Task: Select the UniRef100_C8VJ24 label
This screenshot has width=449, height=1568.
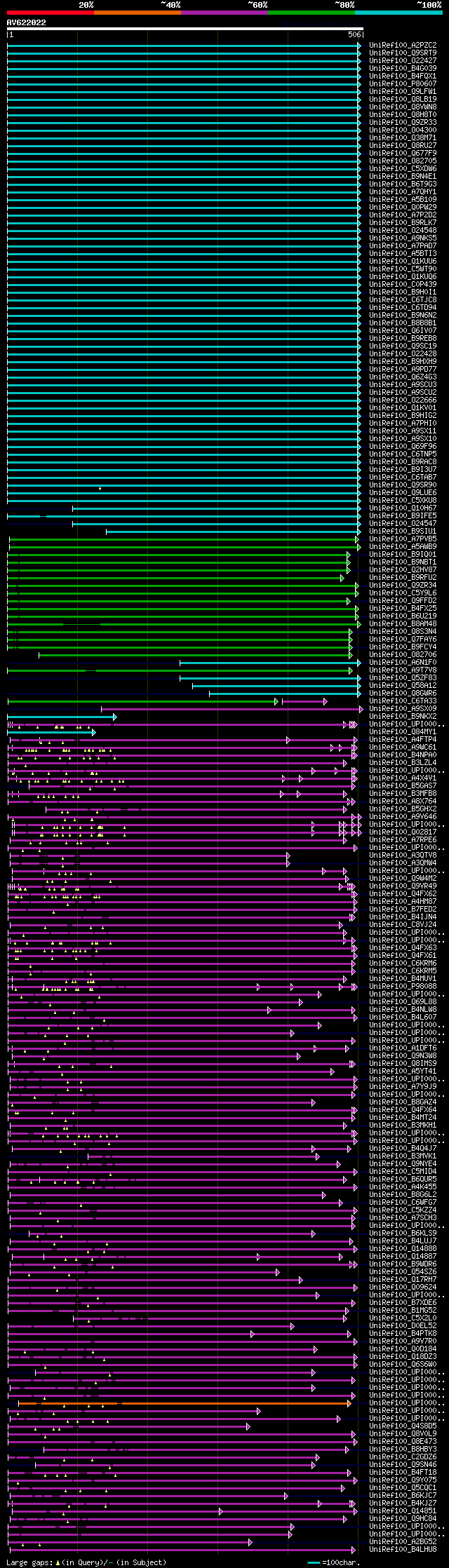Action: tap(403, 924)
